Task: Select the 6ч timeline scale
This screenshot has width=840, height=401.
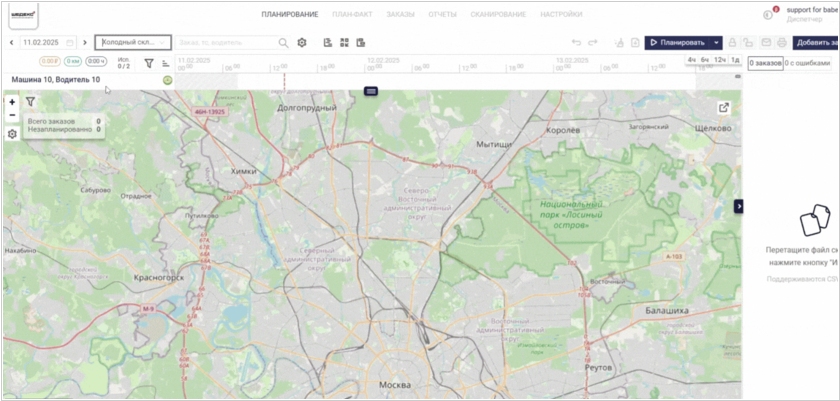Action: point(705,60)
